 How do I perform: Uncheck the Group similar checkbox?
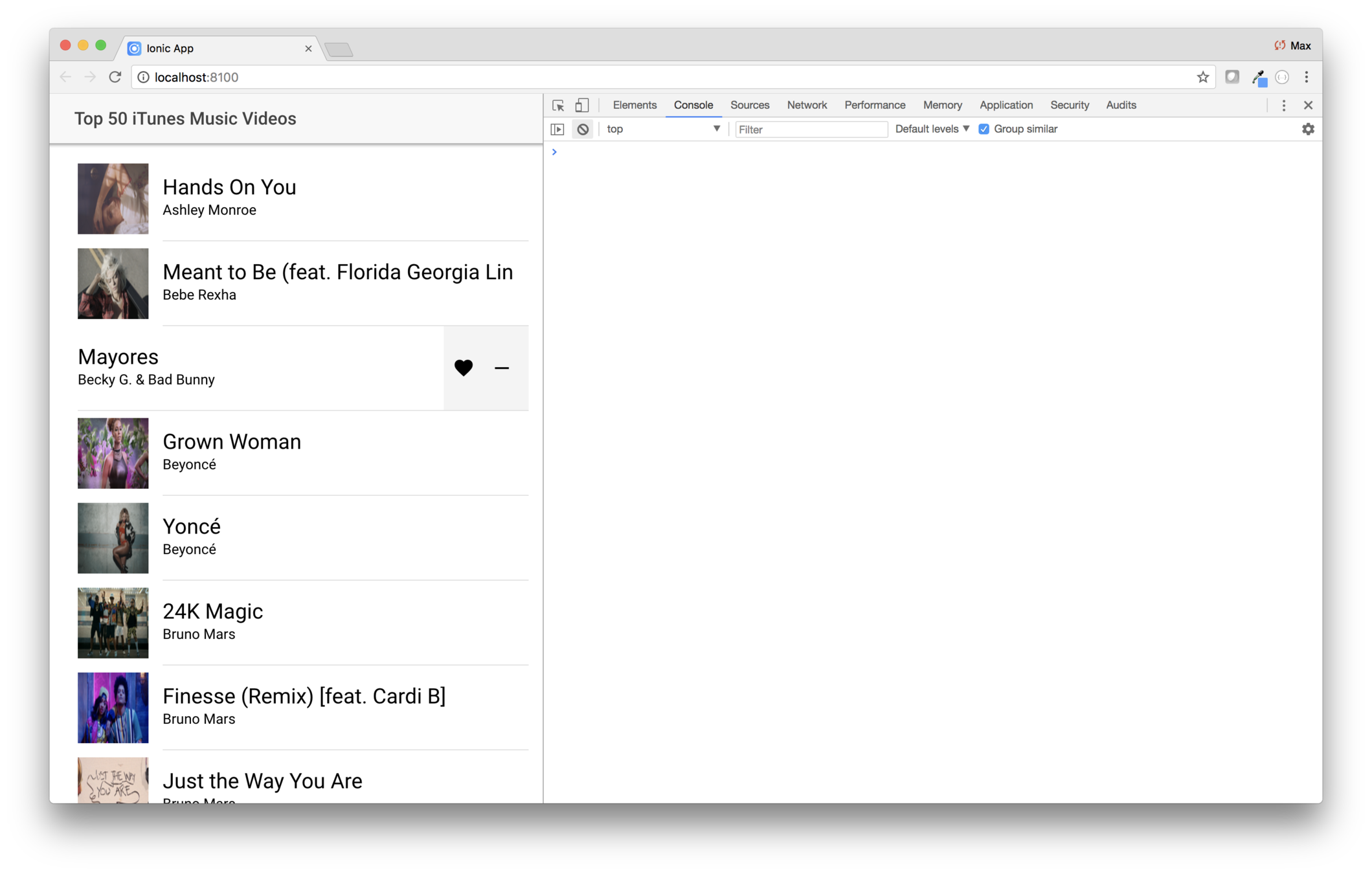pyautogui.click(x=984, y=129)
